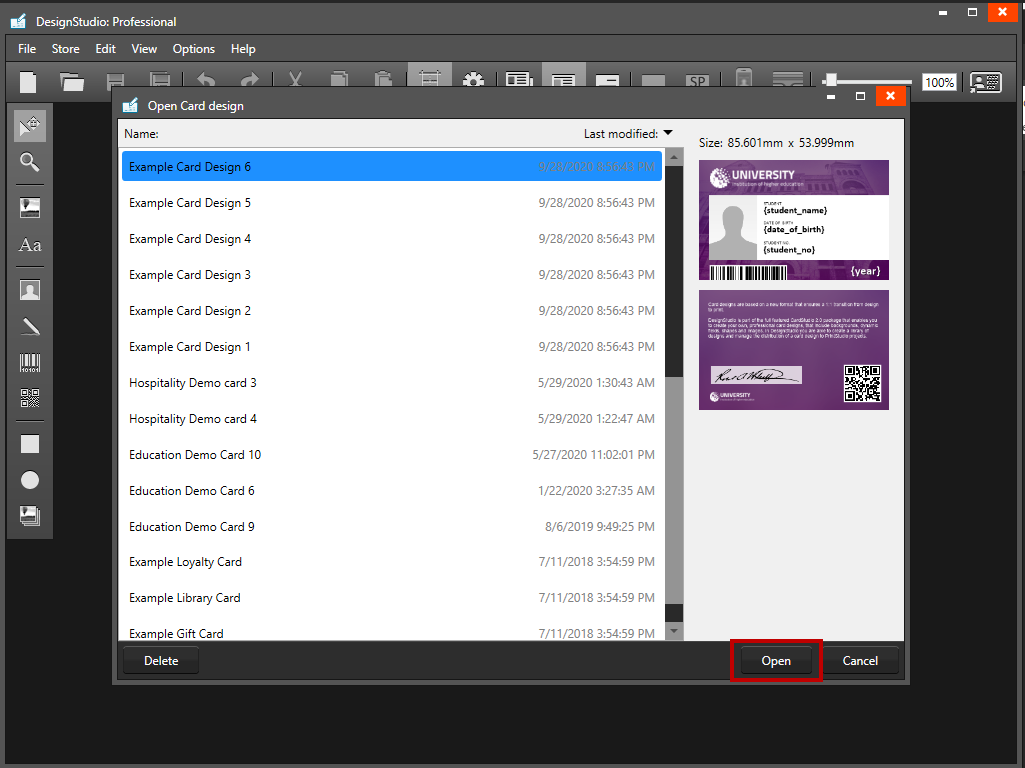Click the settings gear in the toolbar
The height and width of the screenshot is (768, 1025).
pos(473,80)
